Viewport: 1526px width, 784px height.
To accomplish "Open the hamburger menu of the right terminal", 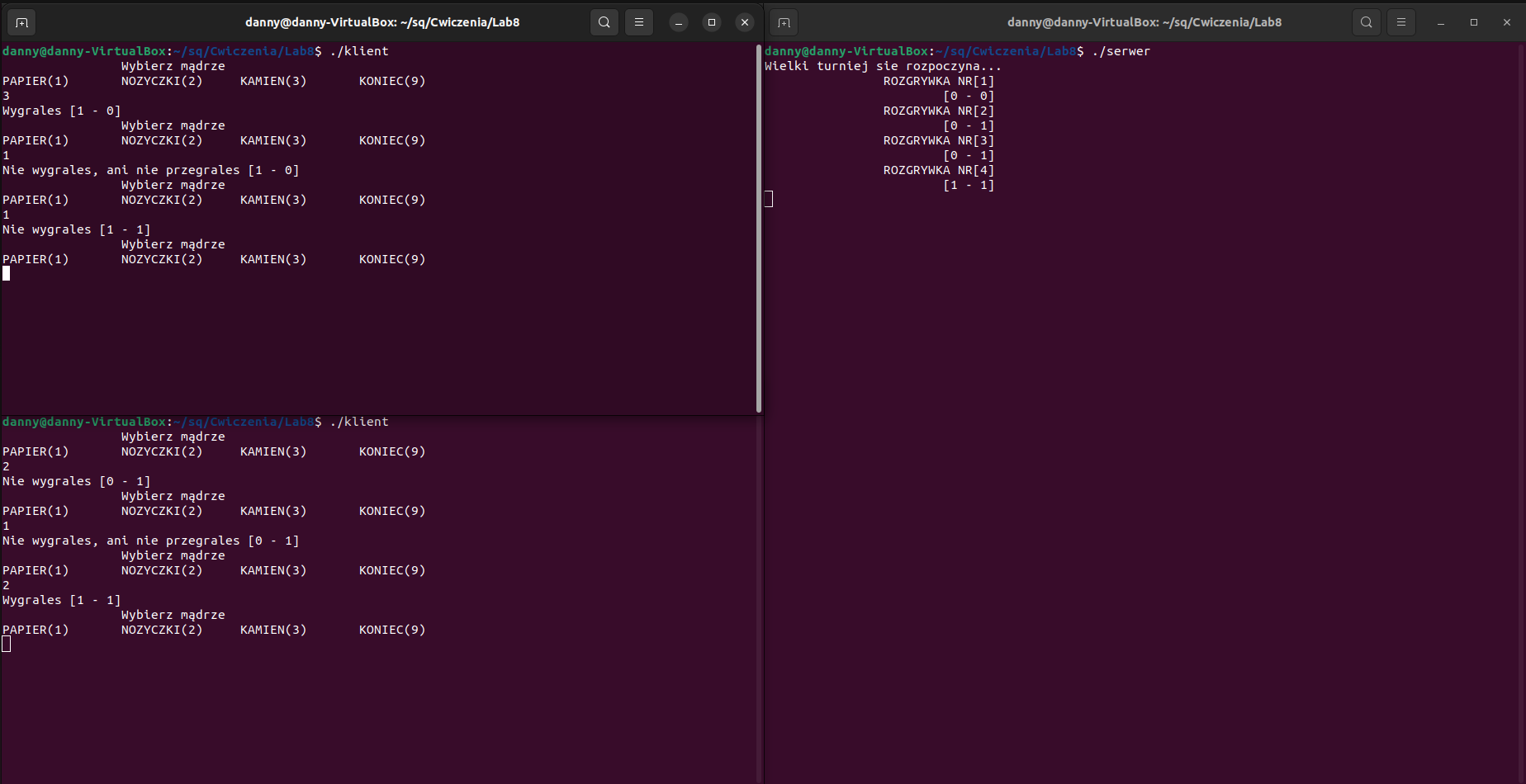I will click(x=1401, y=22).
